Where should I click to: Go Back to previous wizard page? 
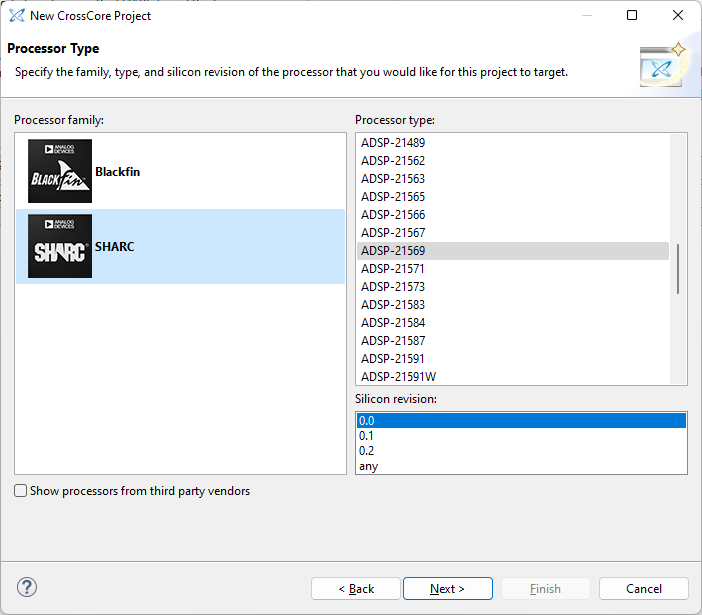click(x=355, y=589)
